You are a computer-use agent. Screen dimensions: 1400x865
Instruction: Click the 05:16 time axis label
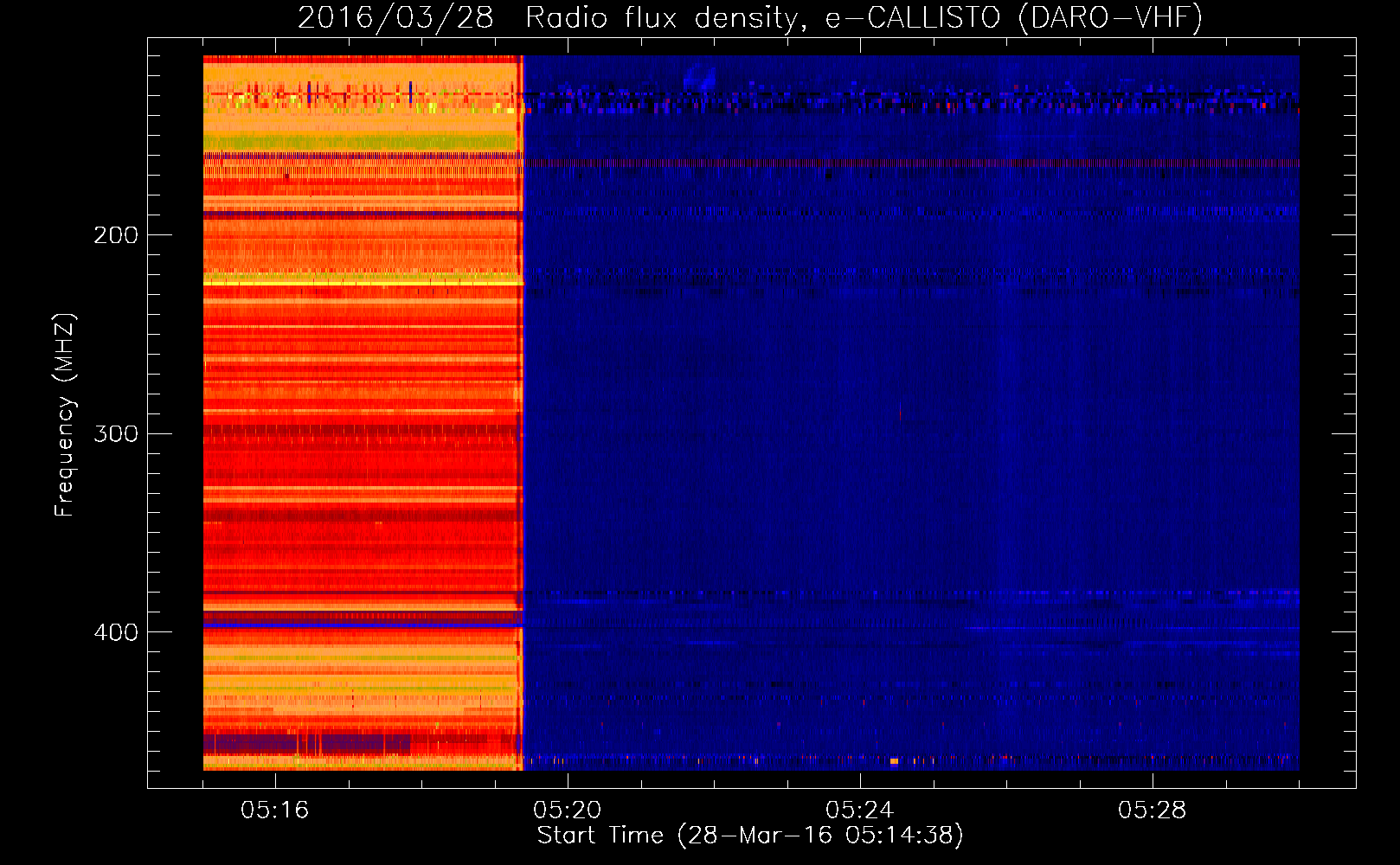(275, 811)
